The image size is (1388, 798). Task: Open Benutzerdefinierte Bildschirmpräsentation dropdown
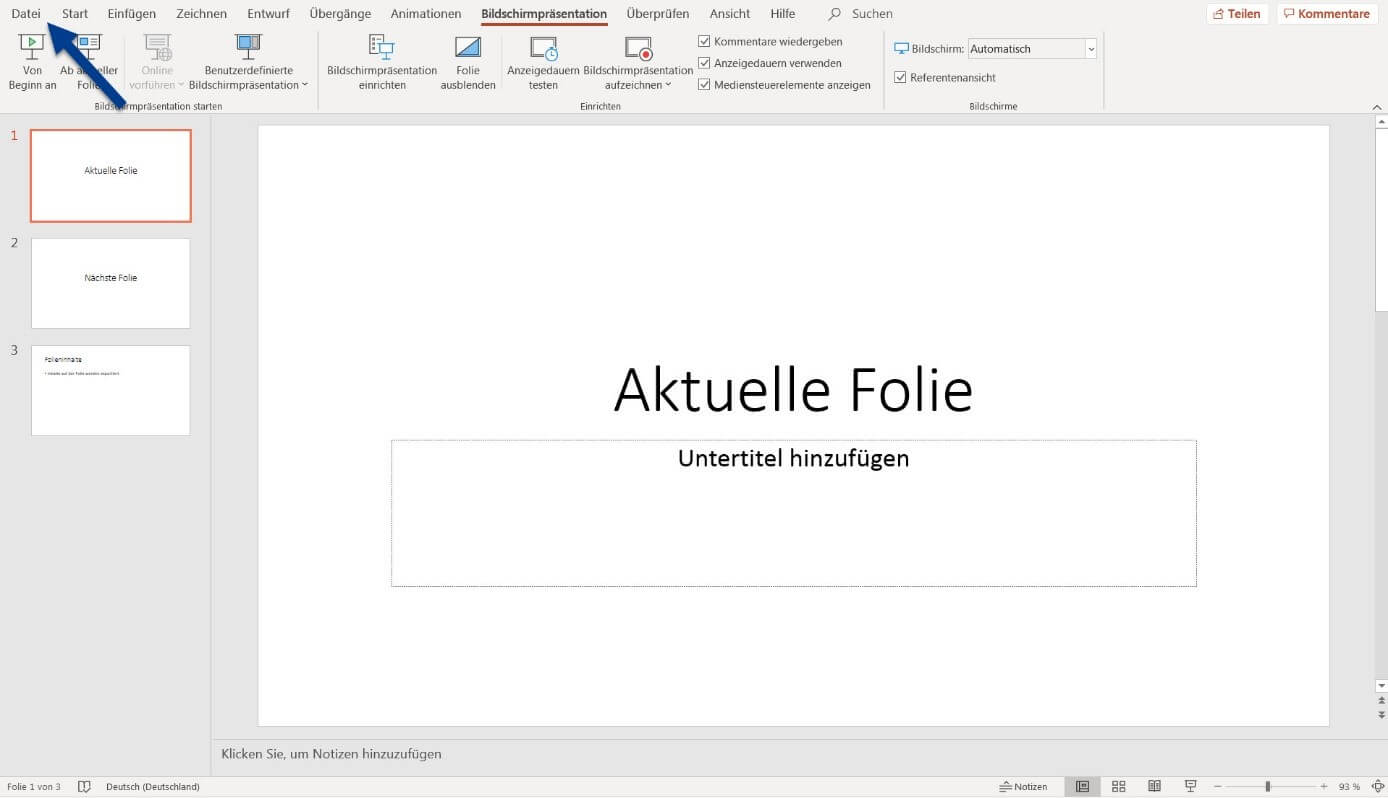(248, 62)
